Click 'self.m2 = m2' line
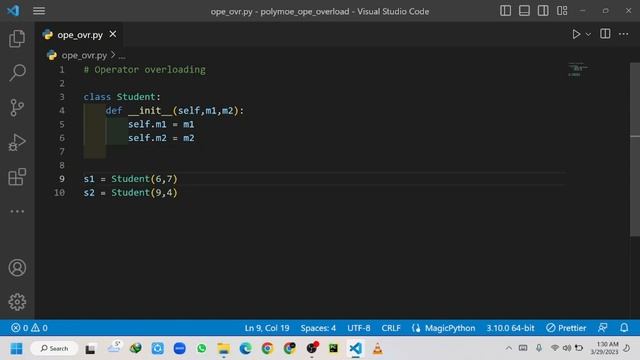 [161, 138]
